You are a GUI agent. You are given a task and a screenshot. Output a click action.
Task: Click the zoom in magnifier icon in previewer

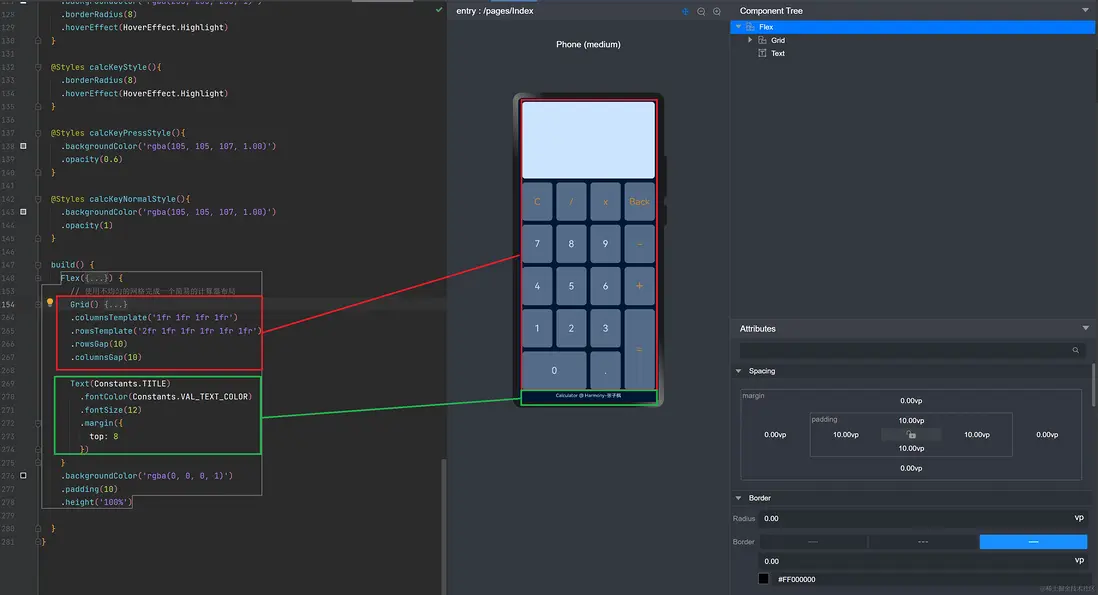(717, 11)
